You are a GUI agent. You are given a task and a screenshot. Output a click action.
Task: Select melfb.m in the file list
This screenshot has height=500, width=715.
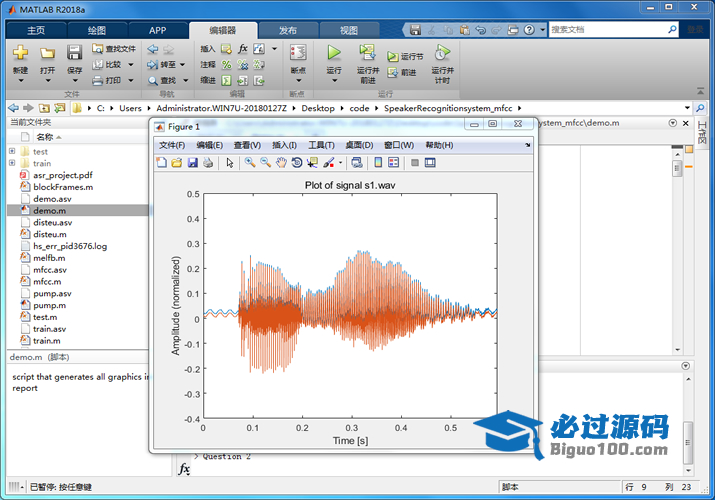click(x=49, y=258)
